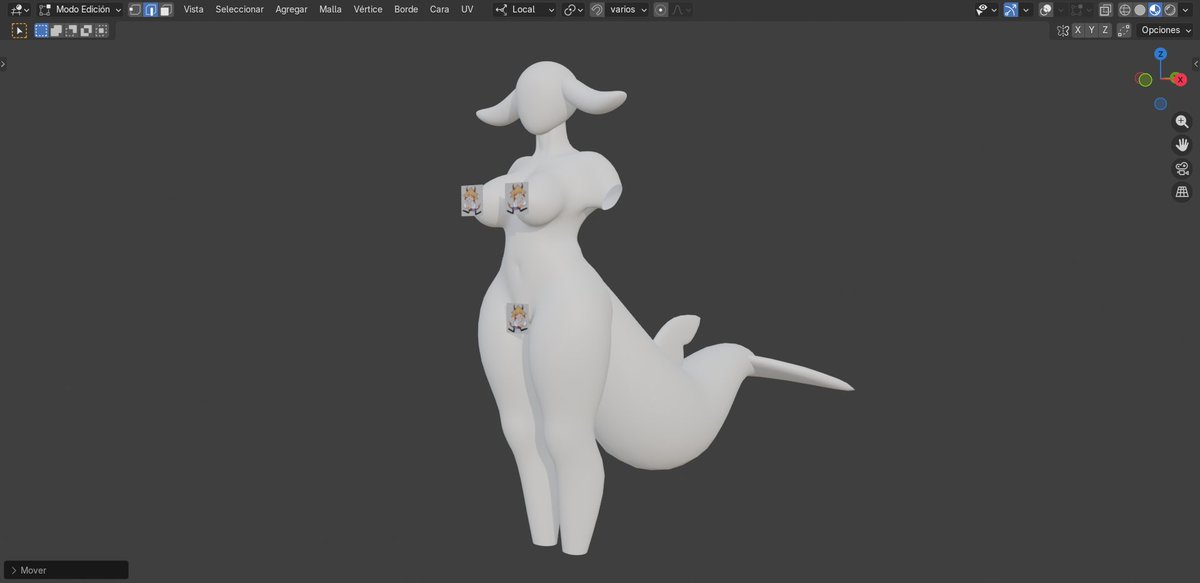Open the 'varios' snap target dropdown

point(628,9)
